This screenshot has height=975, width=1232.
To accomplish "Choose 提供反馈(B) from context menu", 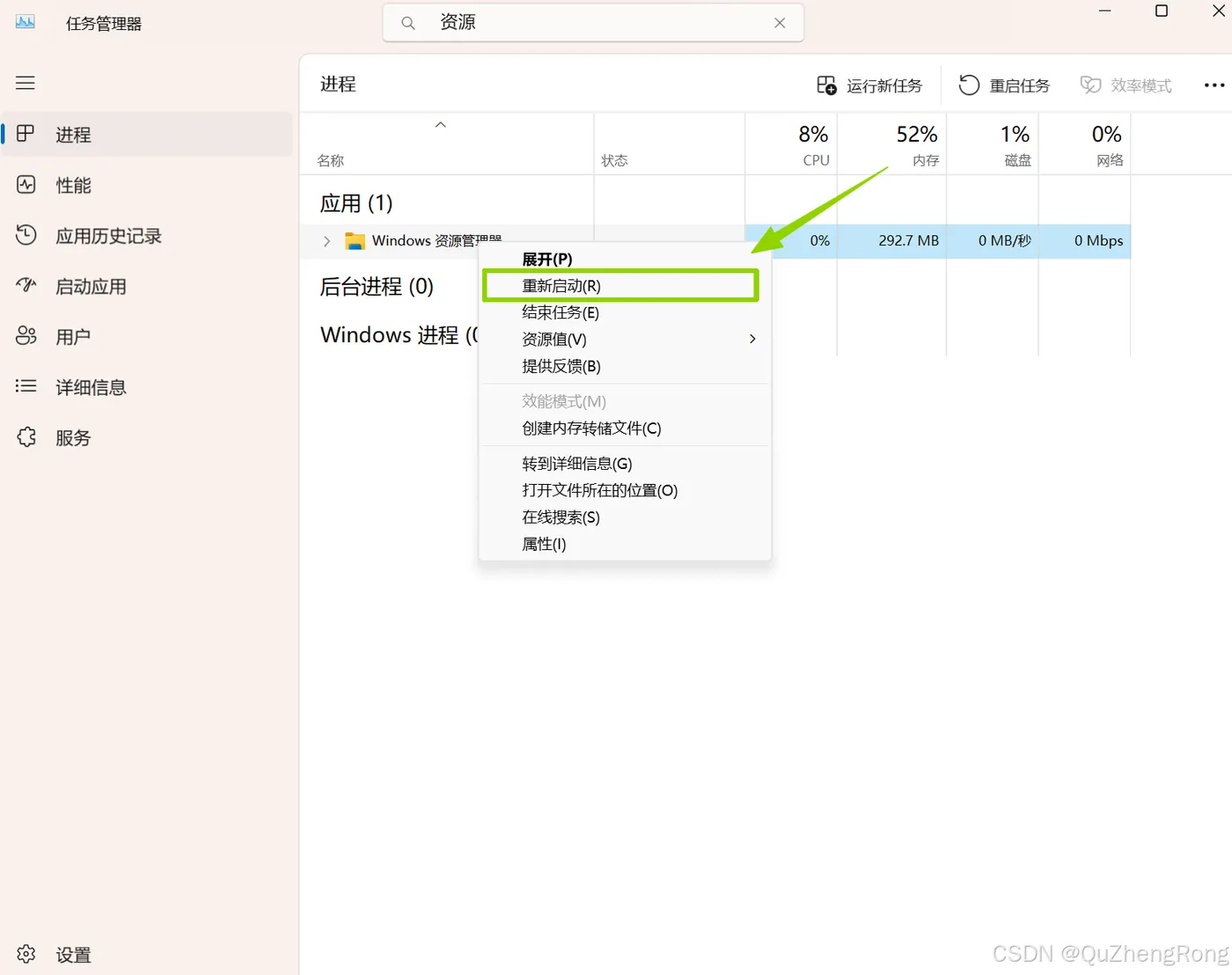I will click(625, 366).
